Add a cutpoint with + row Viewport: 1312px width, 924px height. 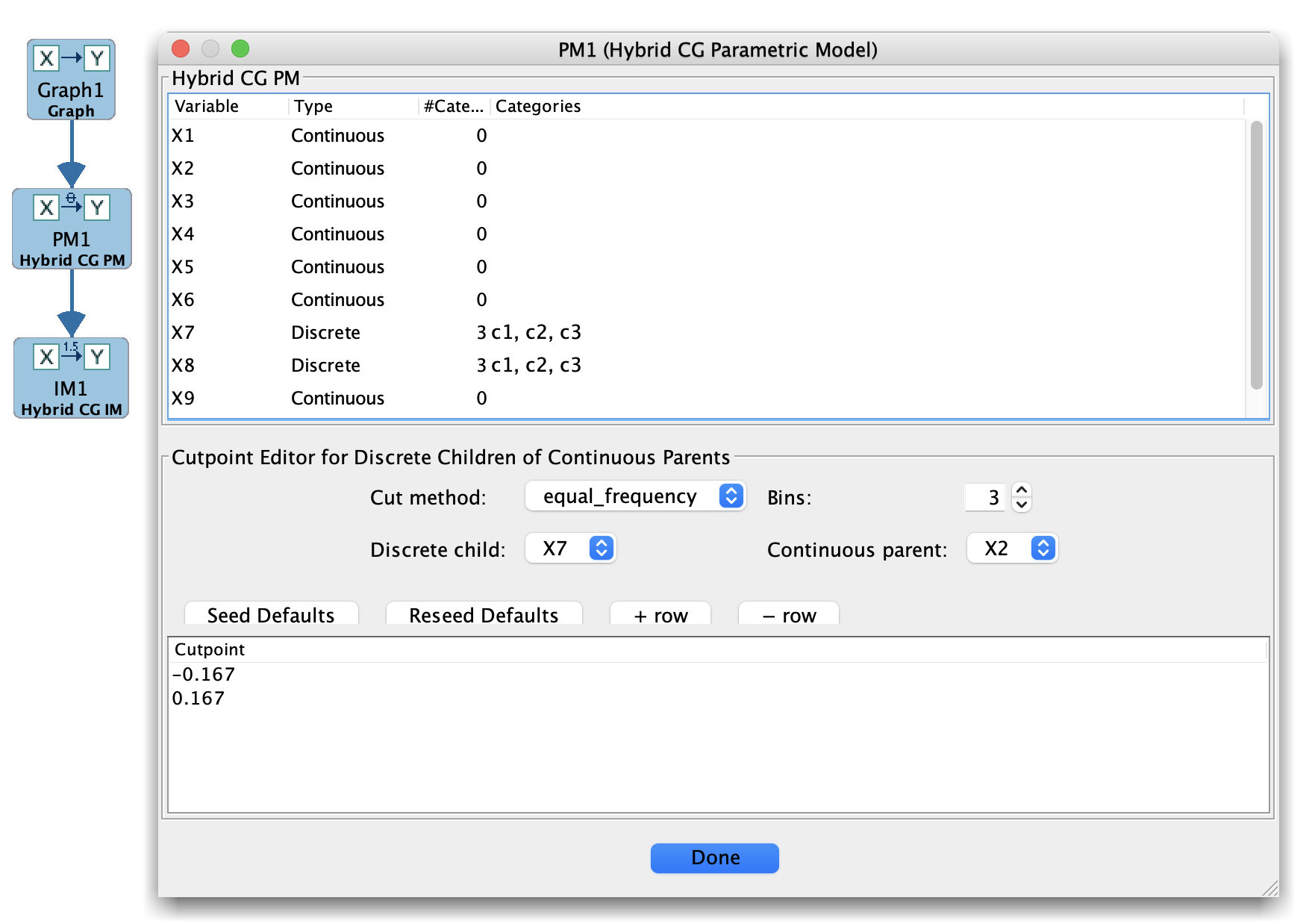(660, 614)
